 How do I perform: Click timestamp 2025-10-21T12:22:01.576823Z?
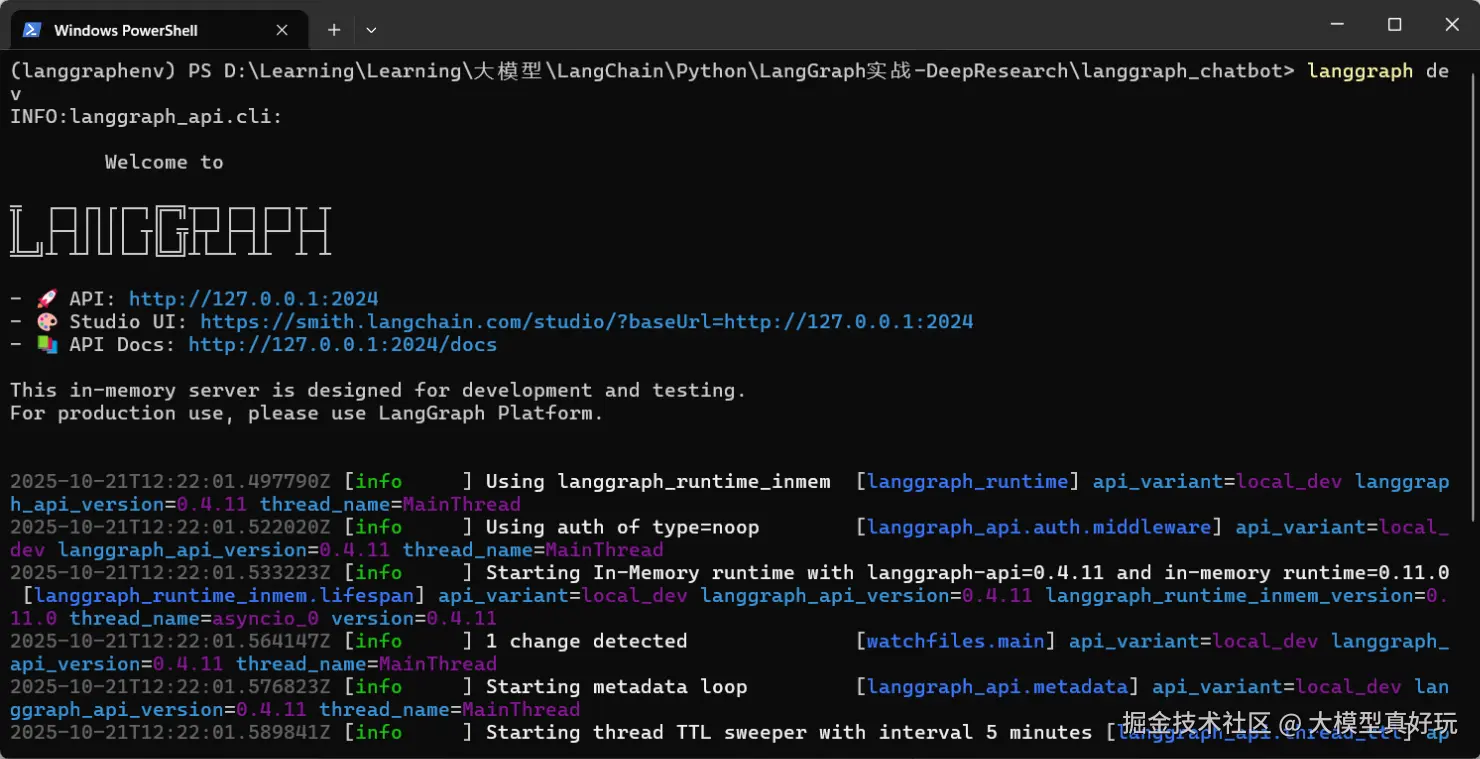pos(170,687)
